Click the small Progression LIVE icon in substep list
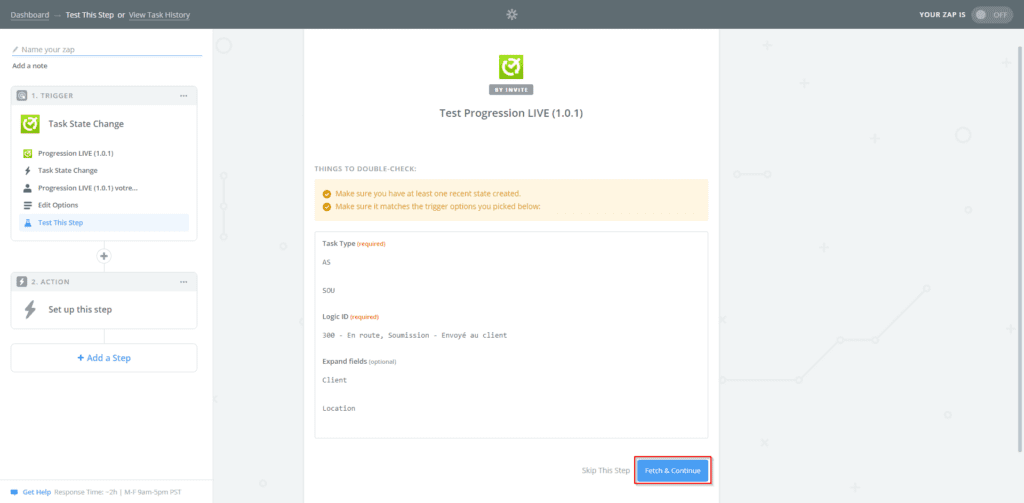Viewport: 1024px width, 503px height. pyautogui.click(x=27, y=154)
